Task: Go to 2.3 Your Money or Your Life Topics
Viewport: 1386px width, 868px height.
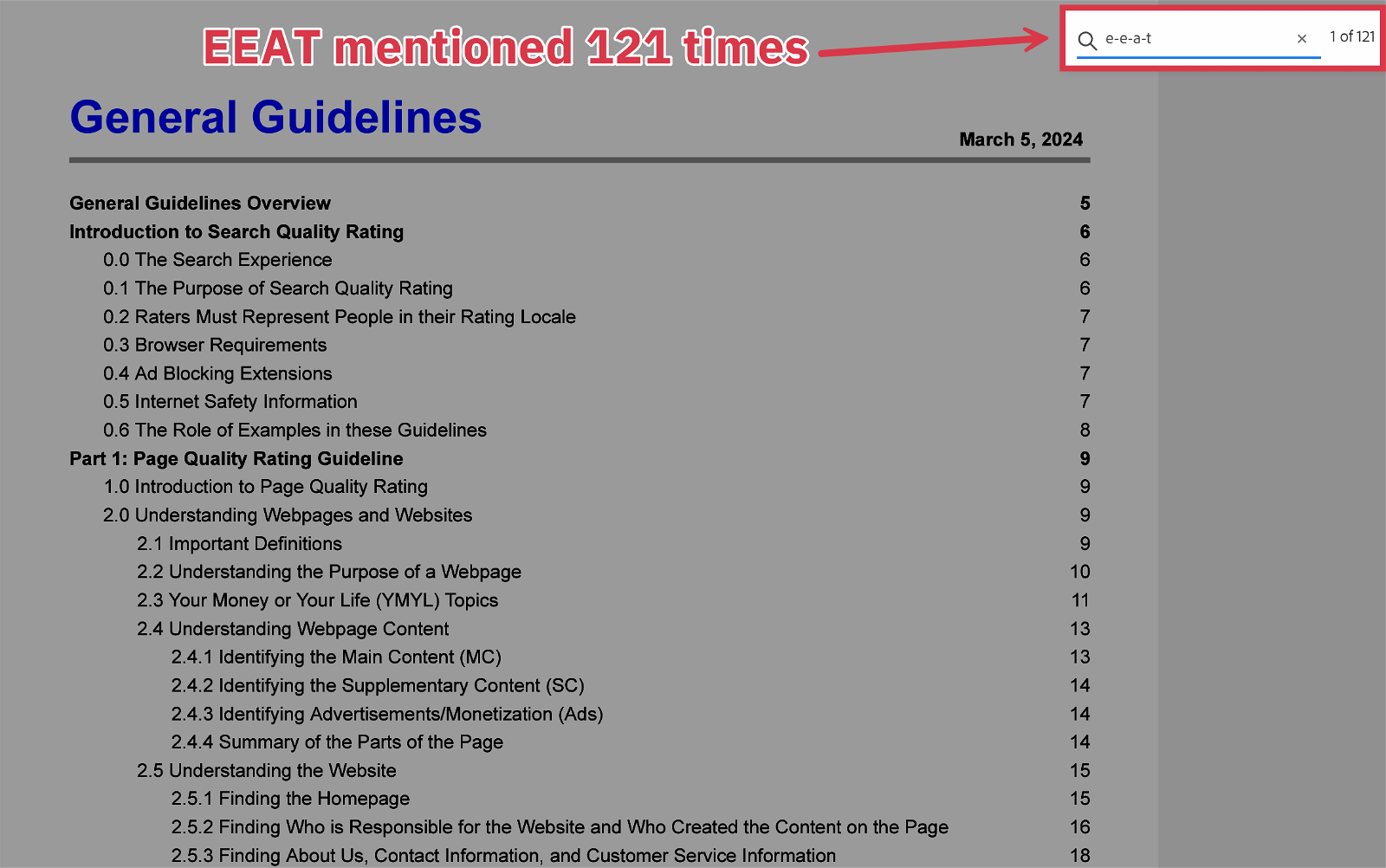Action: (x=317, y=600)
